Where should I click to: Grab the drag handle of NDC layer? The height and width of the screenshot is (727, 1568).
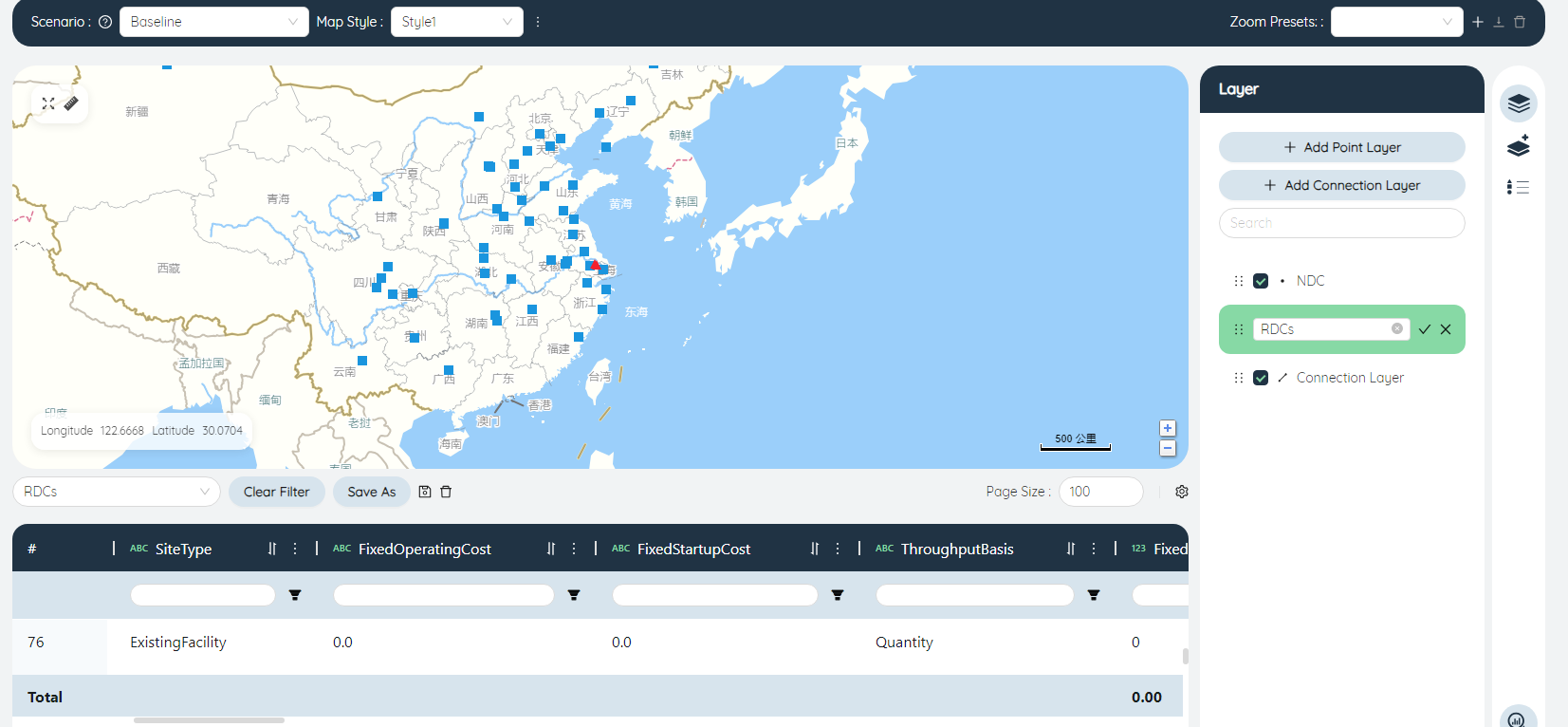point(1238,281)
